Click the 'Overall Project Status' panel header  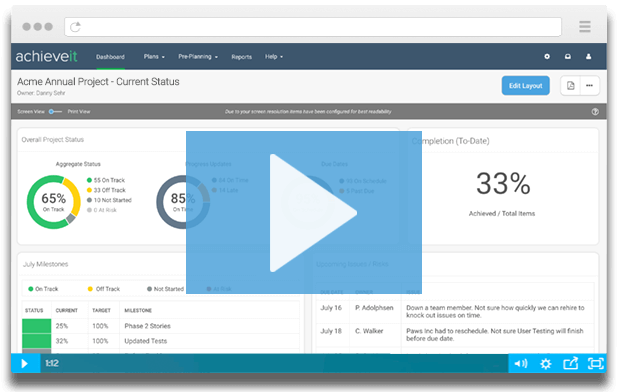[x=52, y=140]
